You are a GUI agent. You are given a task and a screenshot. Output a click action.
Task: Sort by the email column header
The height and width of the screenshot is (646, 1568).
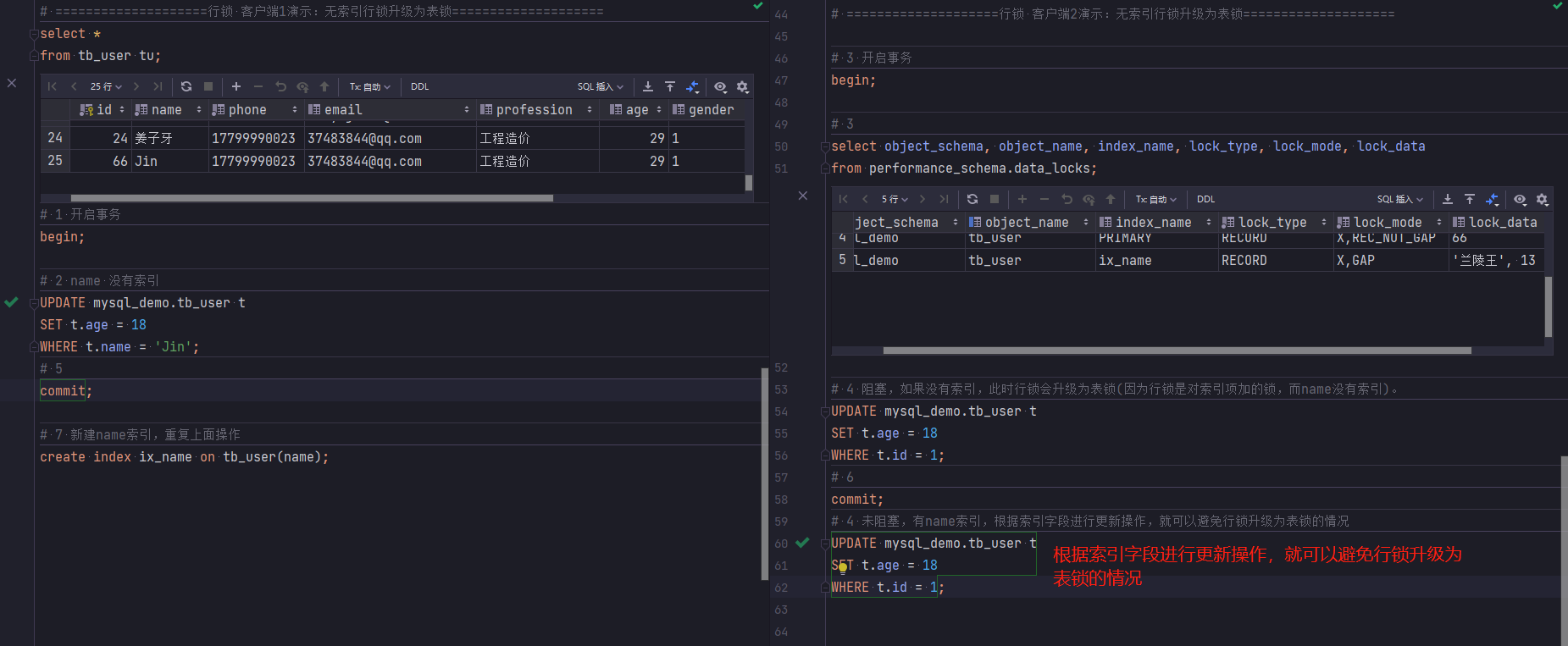point(389,110)
